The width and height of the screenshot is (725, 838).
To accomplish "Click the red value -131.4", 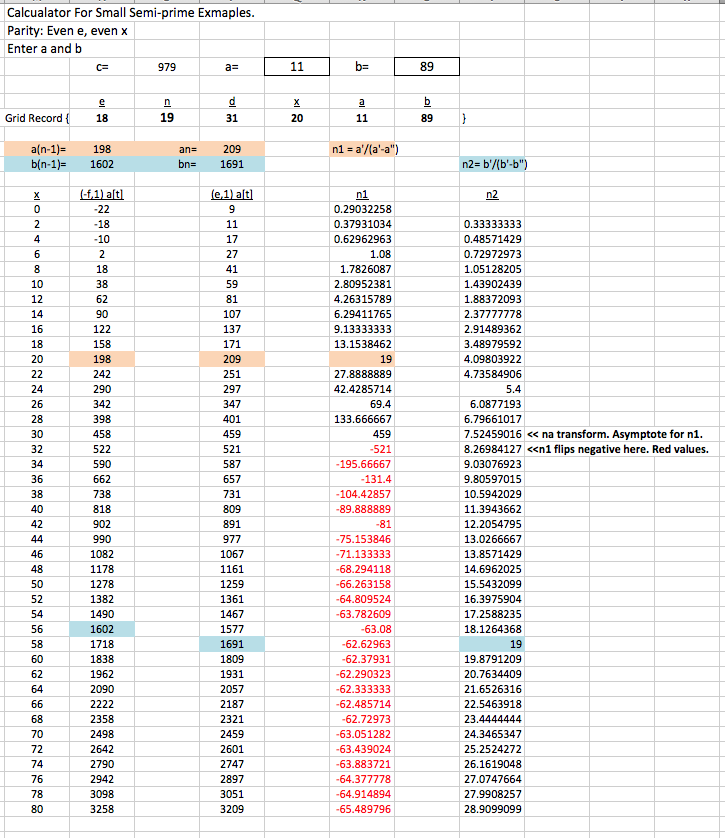I will 362,479.
